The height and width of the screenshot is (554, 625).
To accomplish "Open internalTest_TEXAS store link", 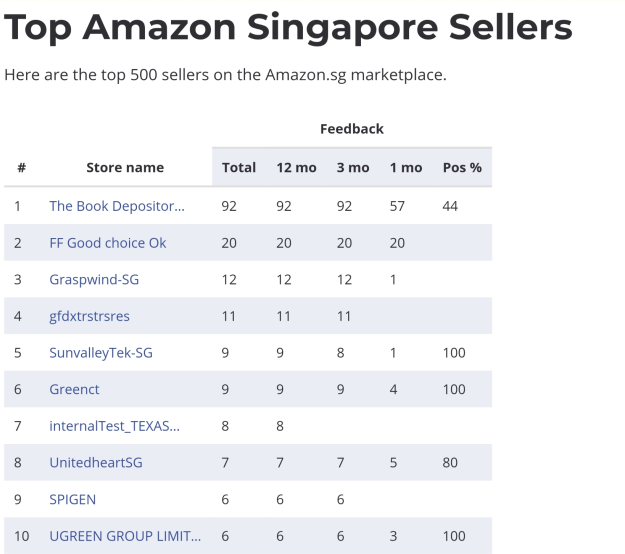I will pos(114,426).
